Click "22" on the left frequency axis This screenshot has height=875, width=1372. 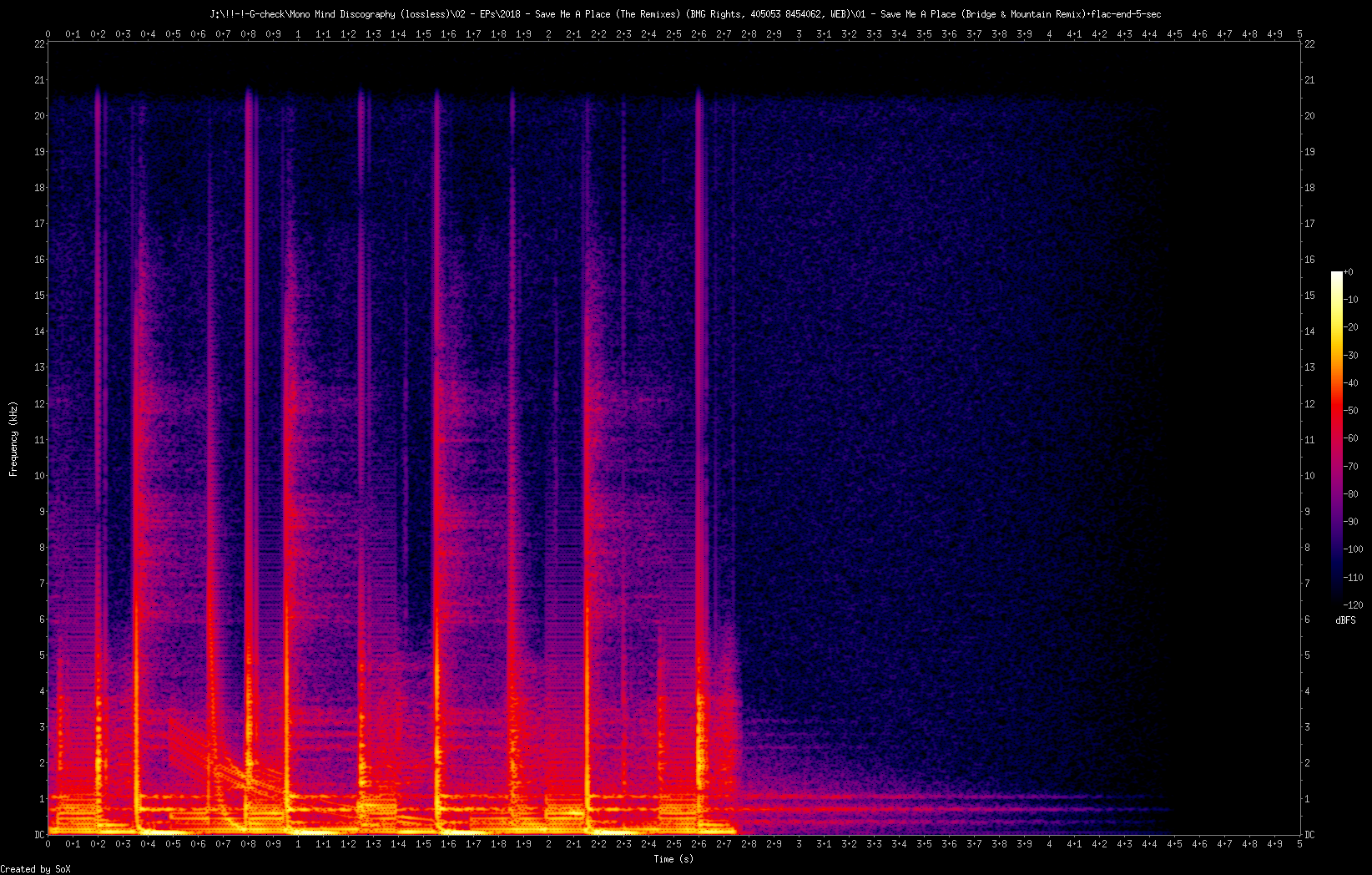point(39,44)
